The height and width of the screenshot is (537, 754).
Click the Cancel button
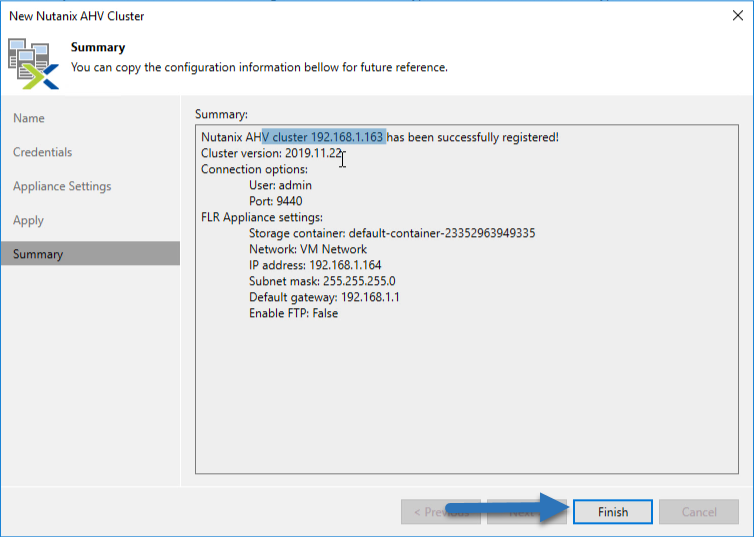point(699,512)
